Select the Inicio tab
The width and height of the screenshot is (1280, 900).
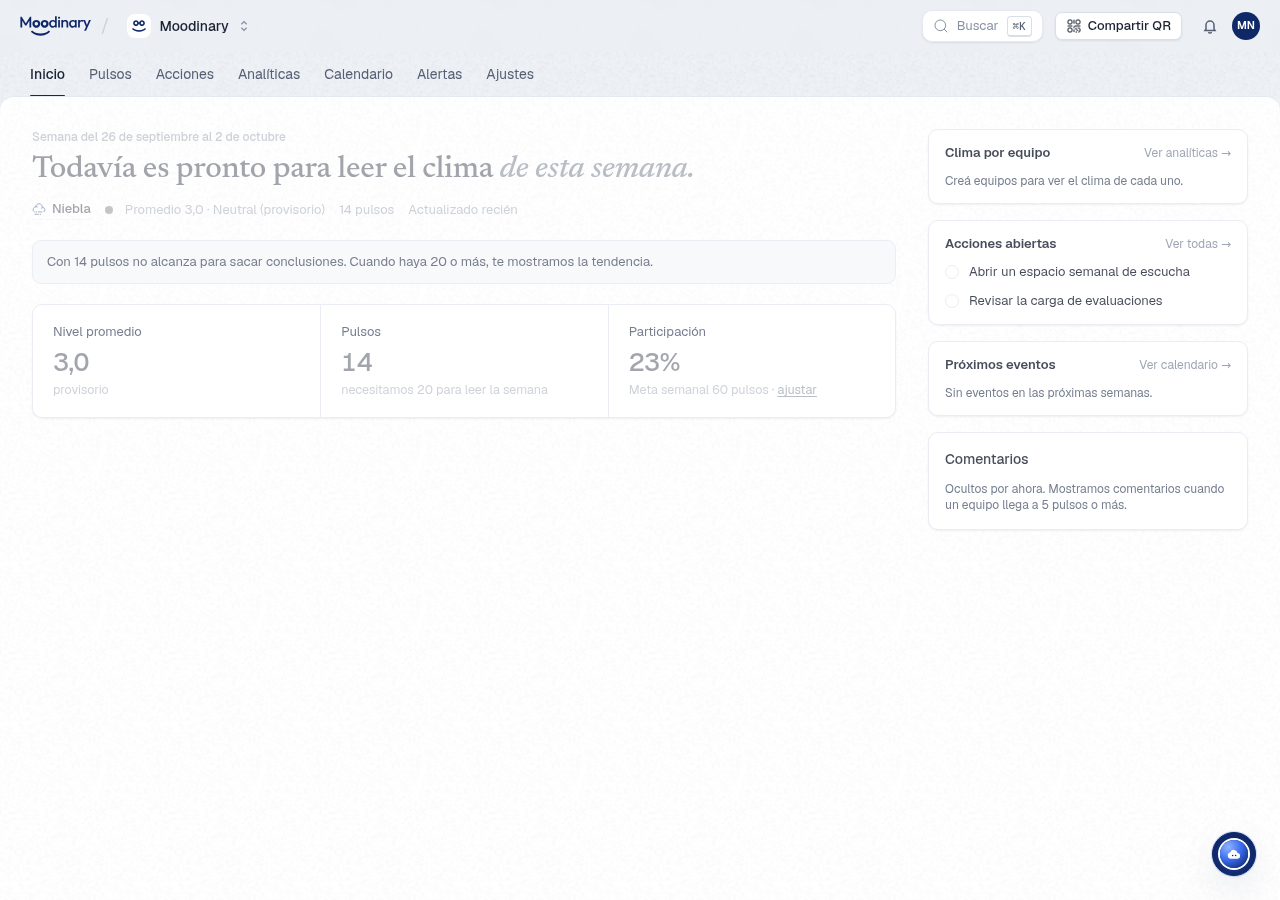(47, 74)
